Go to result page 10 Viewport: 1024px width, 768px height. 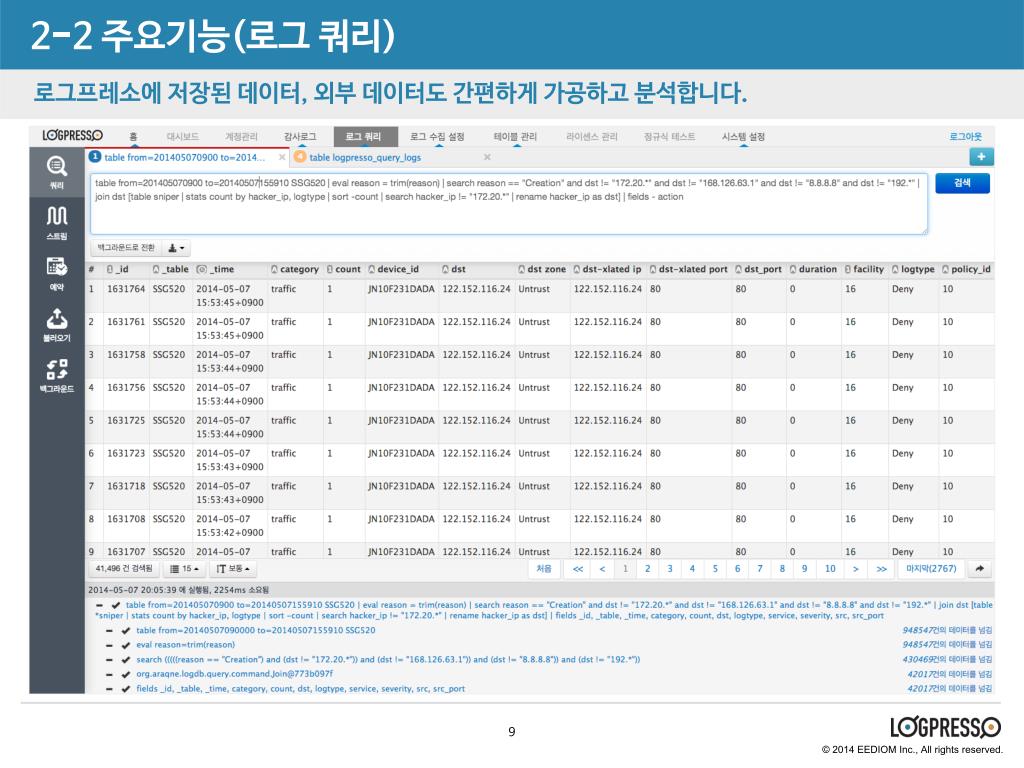click(830, 569)
